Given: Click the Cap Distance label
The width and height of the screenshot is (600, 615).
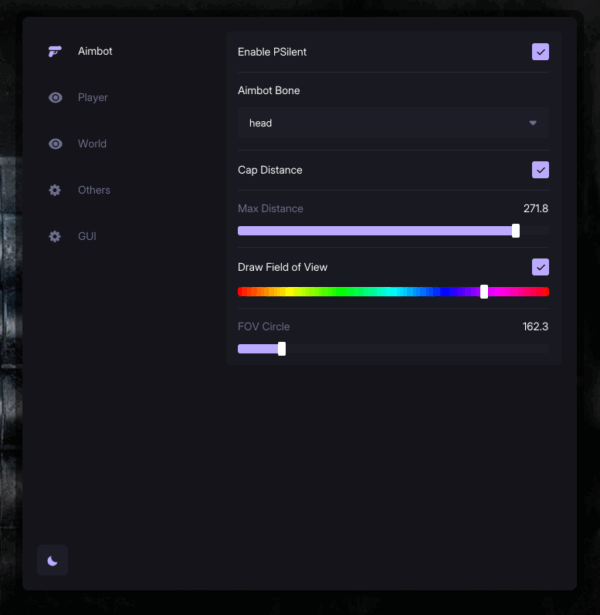Looking at the screenshot, I should point(270,170).
